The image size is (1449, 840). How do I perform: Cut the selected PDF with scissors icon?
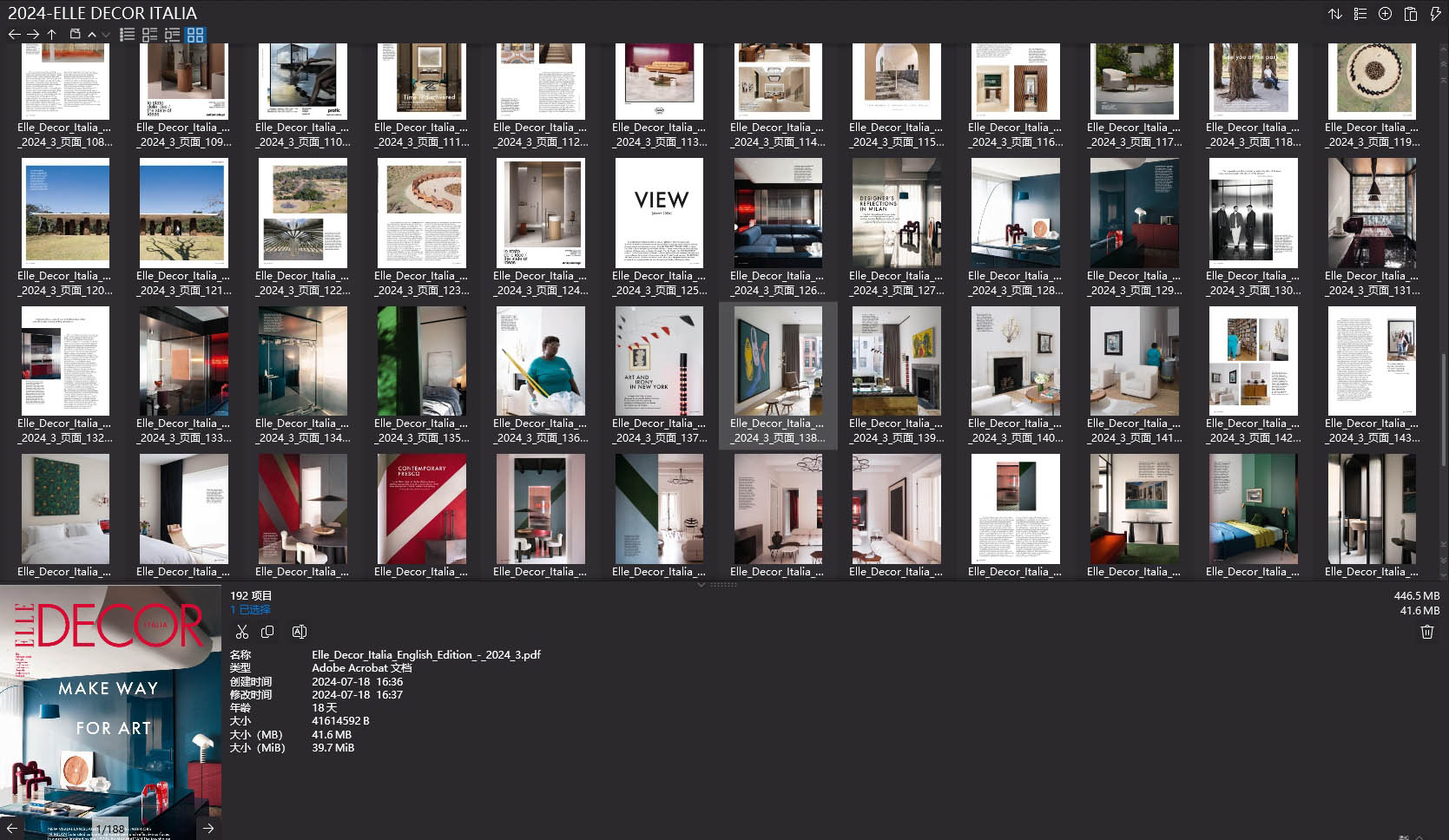[x=242, y=632]
